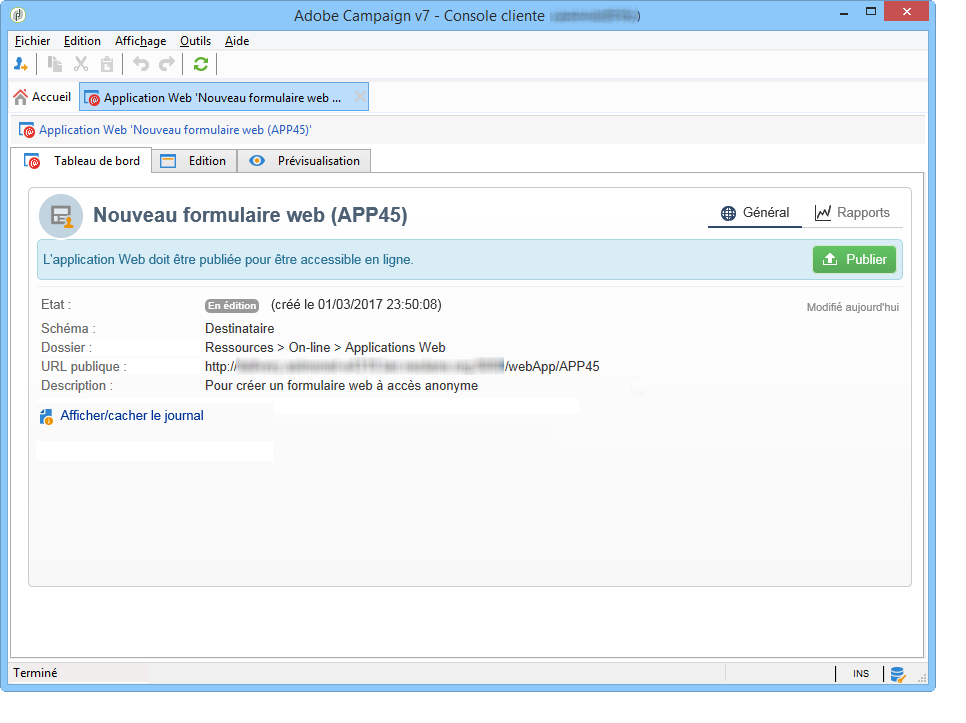Open the Rapports view
This screenshot has height=723, width=966.
click(x=852, y=213)
